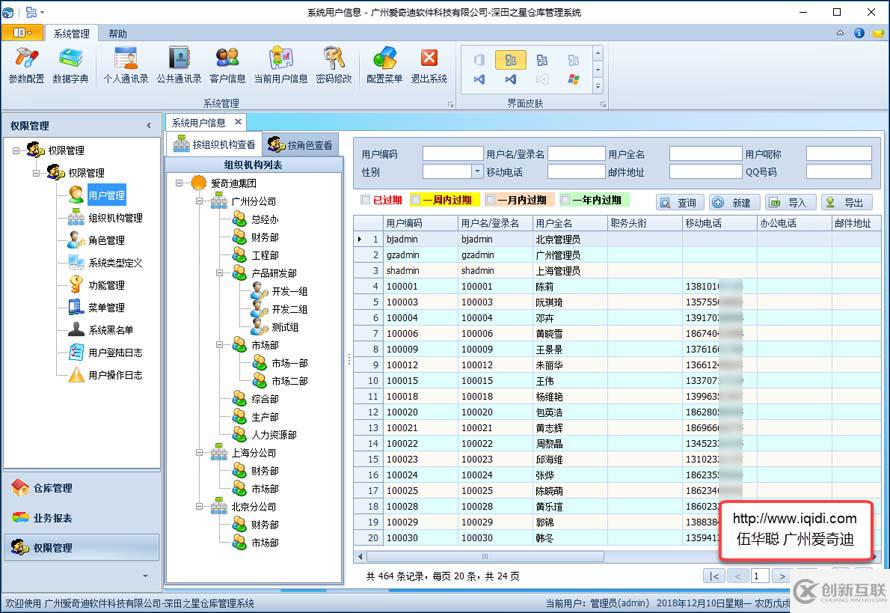Open the 帮助 ribbon tab
The width and height of the screenshot is (890, 613).
tap(118, 33)
